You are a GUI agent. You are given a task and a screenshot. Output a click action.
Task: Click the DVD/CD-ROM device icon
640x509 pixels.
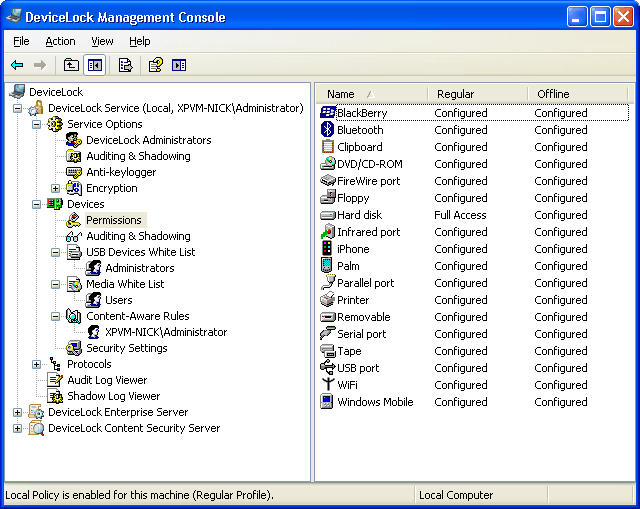(327, 164)
